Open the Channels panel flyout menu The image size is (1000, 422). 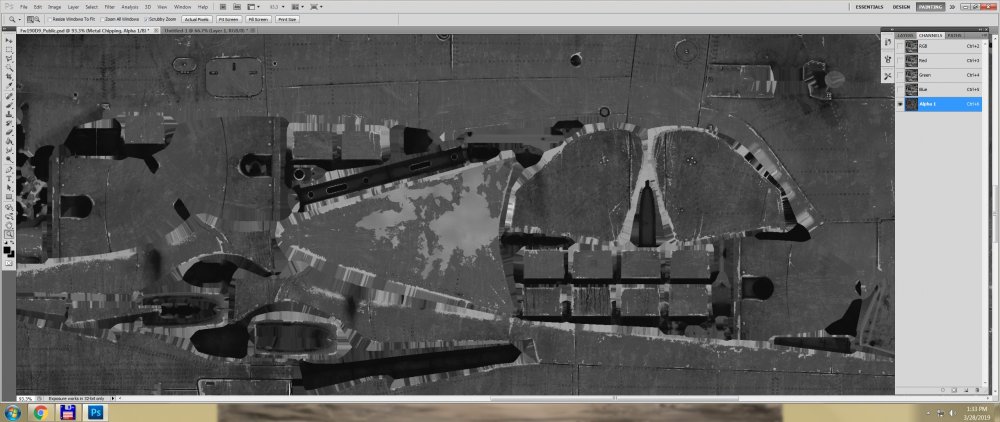coord(986,35)
